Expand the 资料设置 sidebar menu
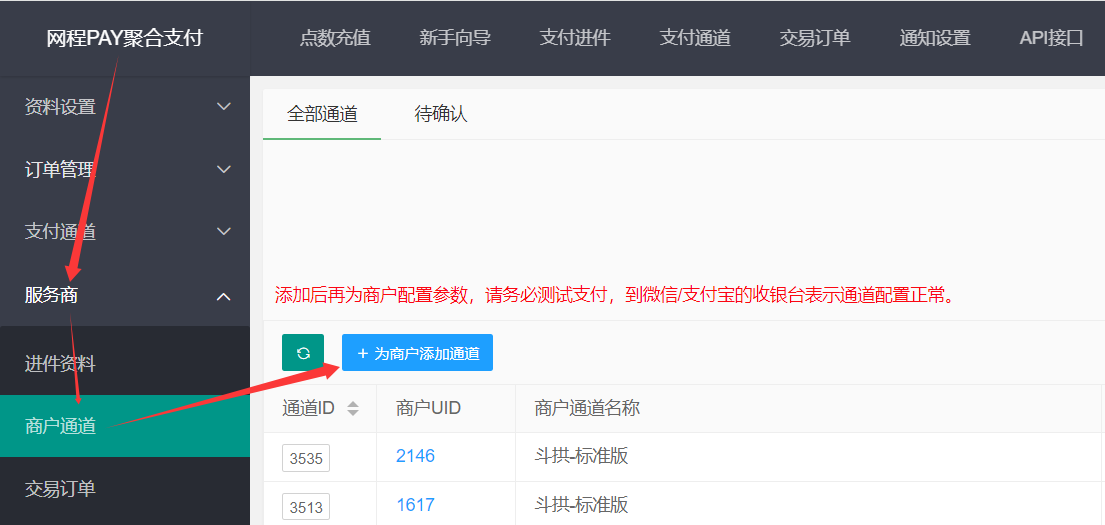This screenshot has height=525, width=1105. (x=124, y=107)
